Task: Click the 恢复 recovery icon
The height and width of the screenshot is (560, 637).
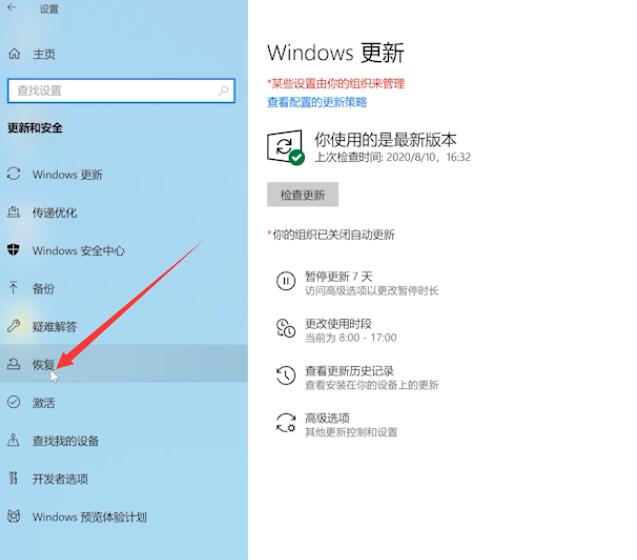Action: pos(13,364)
